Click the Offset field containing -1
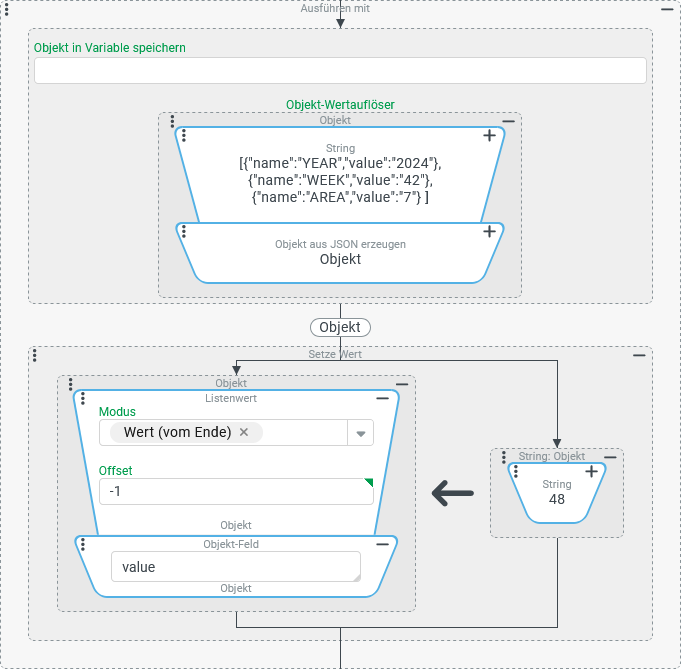The height and width of the screenshot is (669, 681). (x=235, y=492)
